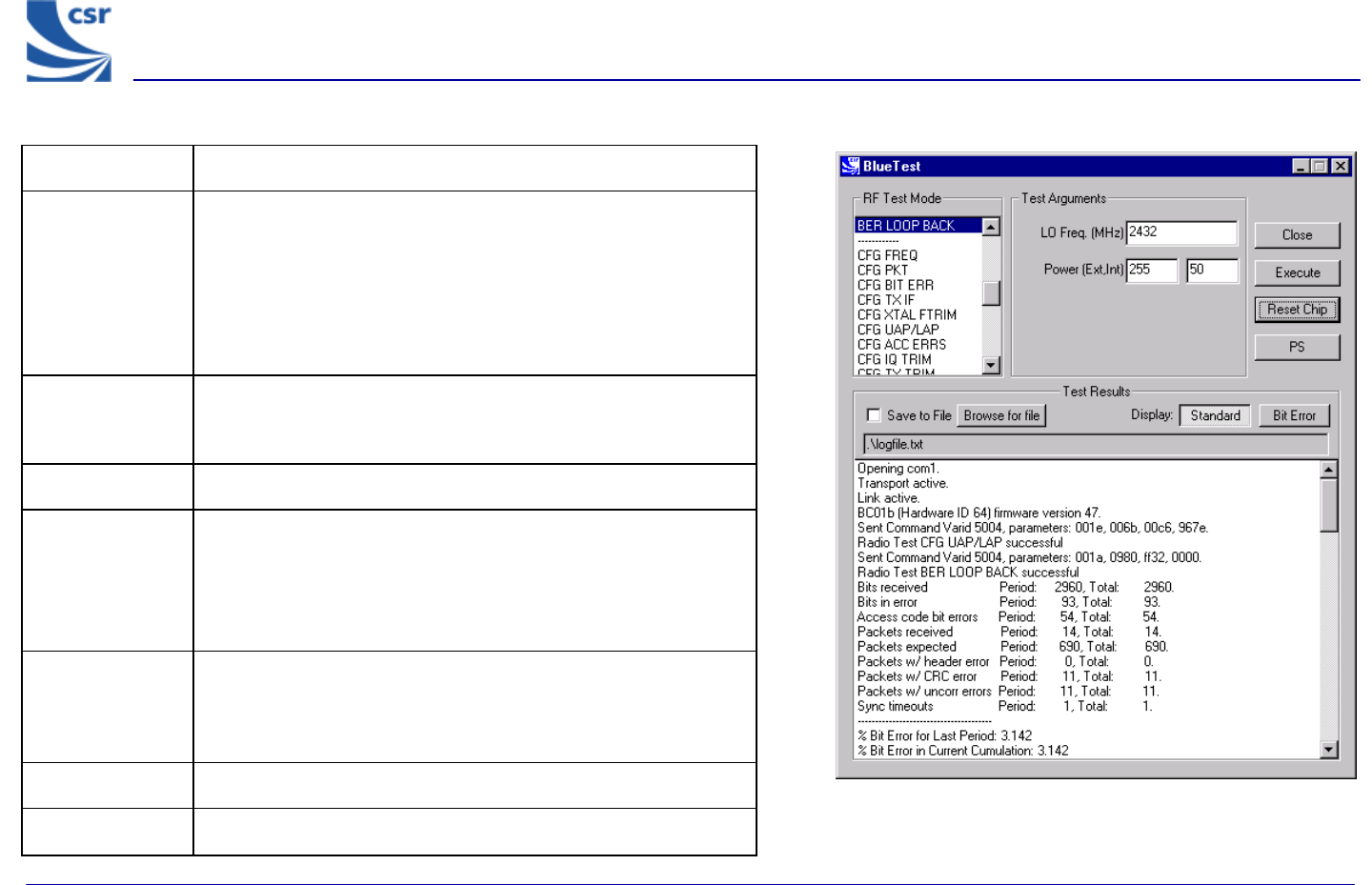This screenshot has height=885, width=1372.
Task: Click the 'Access code bit errors' row
Action: click(x=1008, y=617)
